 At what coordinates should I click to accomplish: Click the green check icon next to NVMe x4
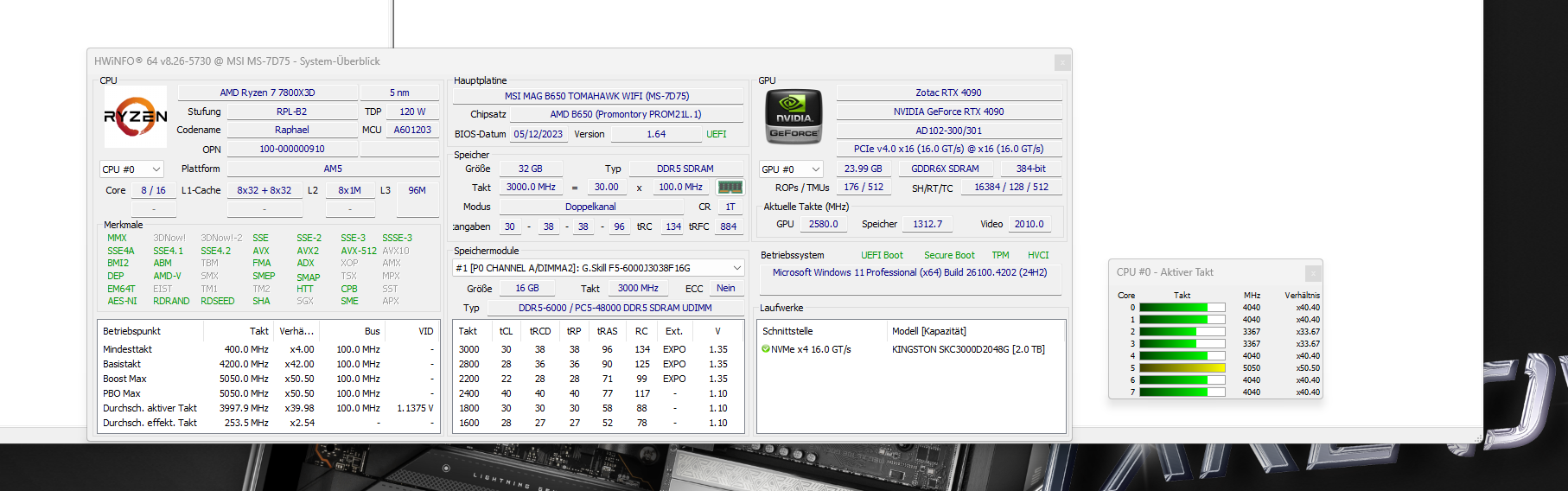coord(765,349)
